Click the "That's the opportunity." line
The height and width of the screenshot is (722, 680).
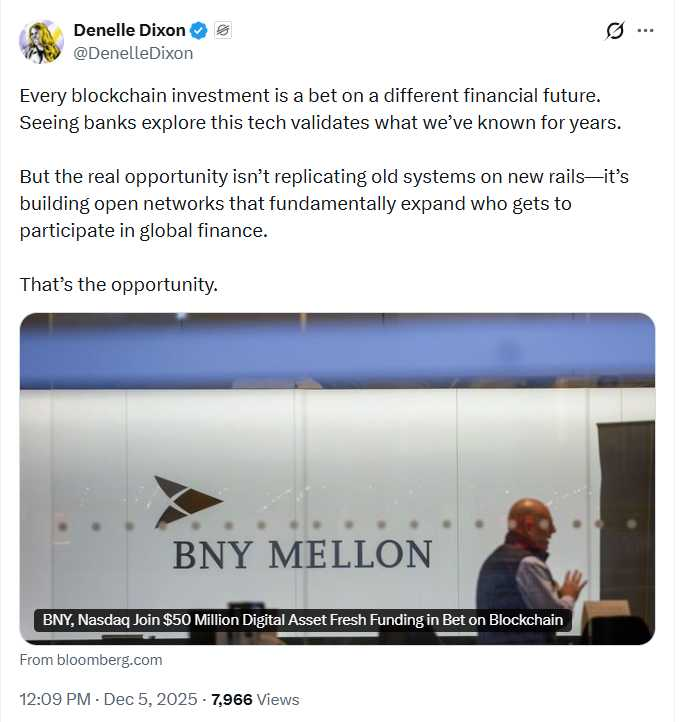pos(118,285)
